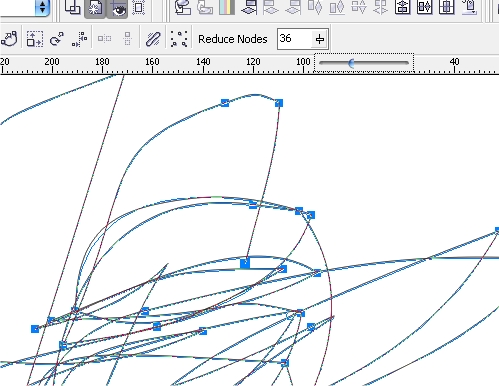Viewport: 499px width, 386px height.
Task: Click the Reflect Nodes Vertically icon
Action: click(x=127, y=39)
